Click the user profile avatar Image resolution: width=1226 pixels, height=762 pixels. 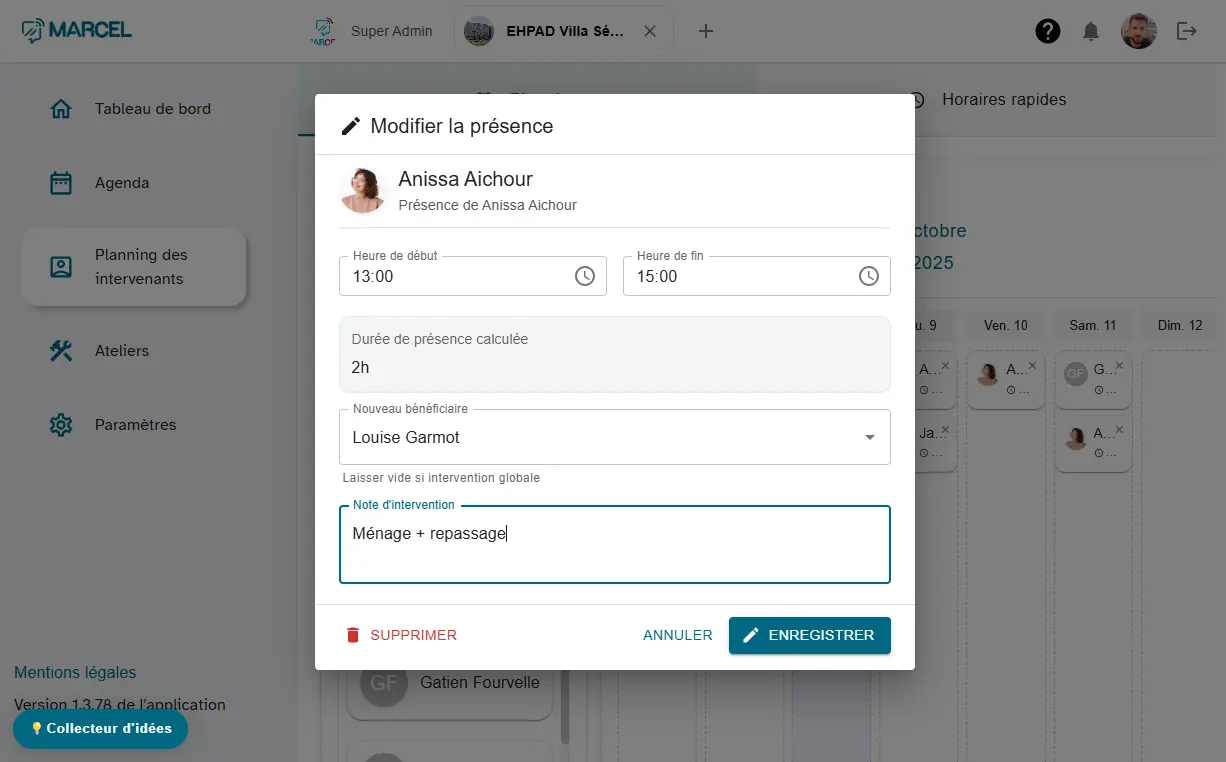(x=1139, y=31)
